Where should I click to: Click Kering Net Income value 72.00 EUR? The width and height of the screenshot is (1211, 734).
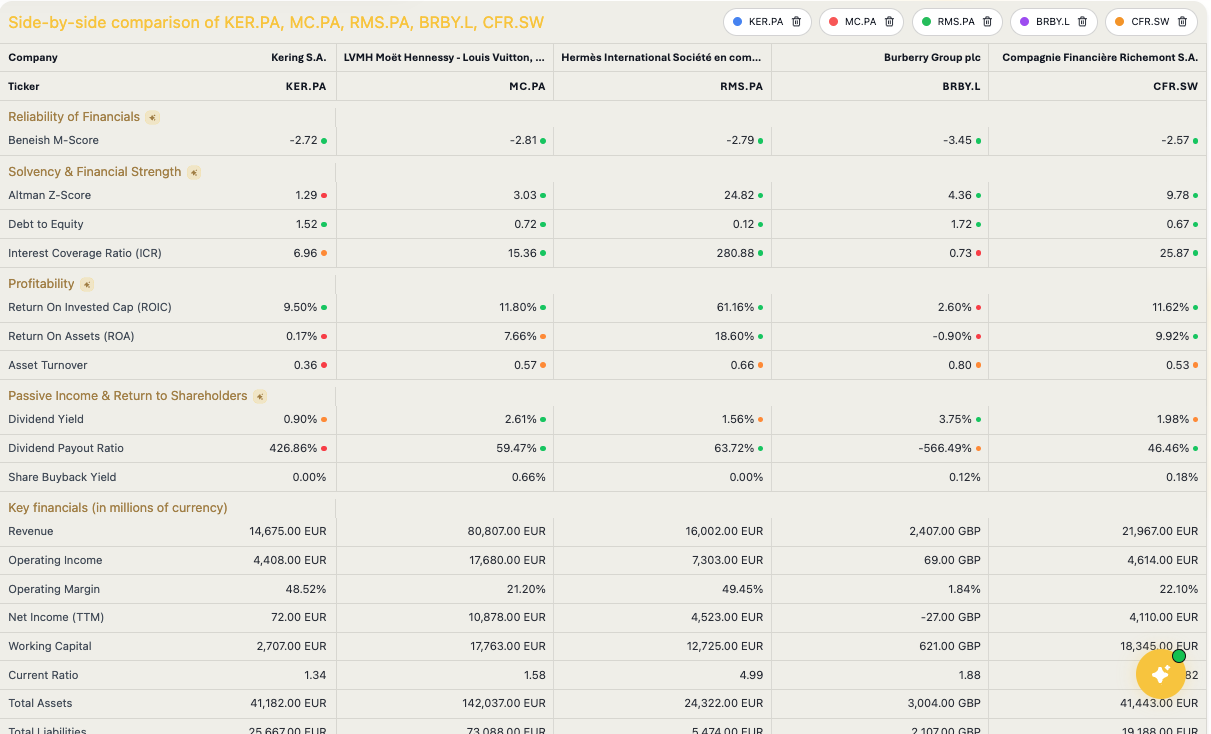[298, 617]
